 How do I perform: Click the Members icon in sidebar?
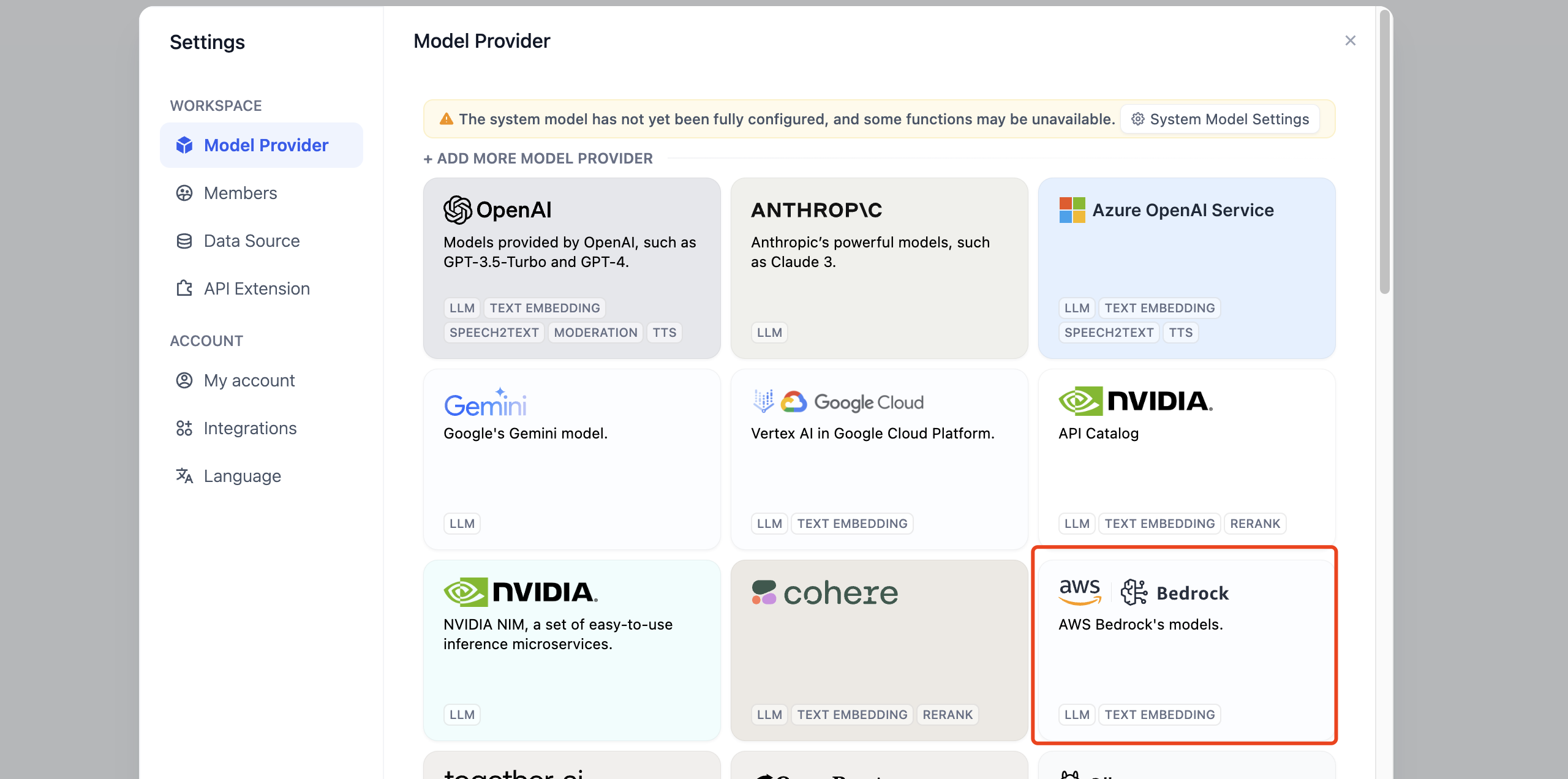click(x=184, y=193)
